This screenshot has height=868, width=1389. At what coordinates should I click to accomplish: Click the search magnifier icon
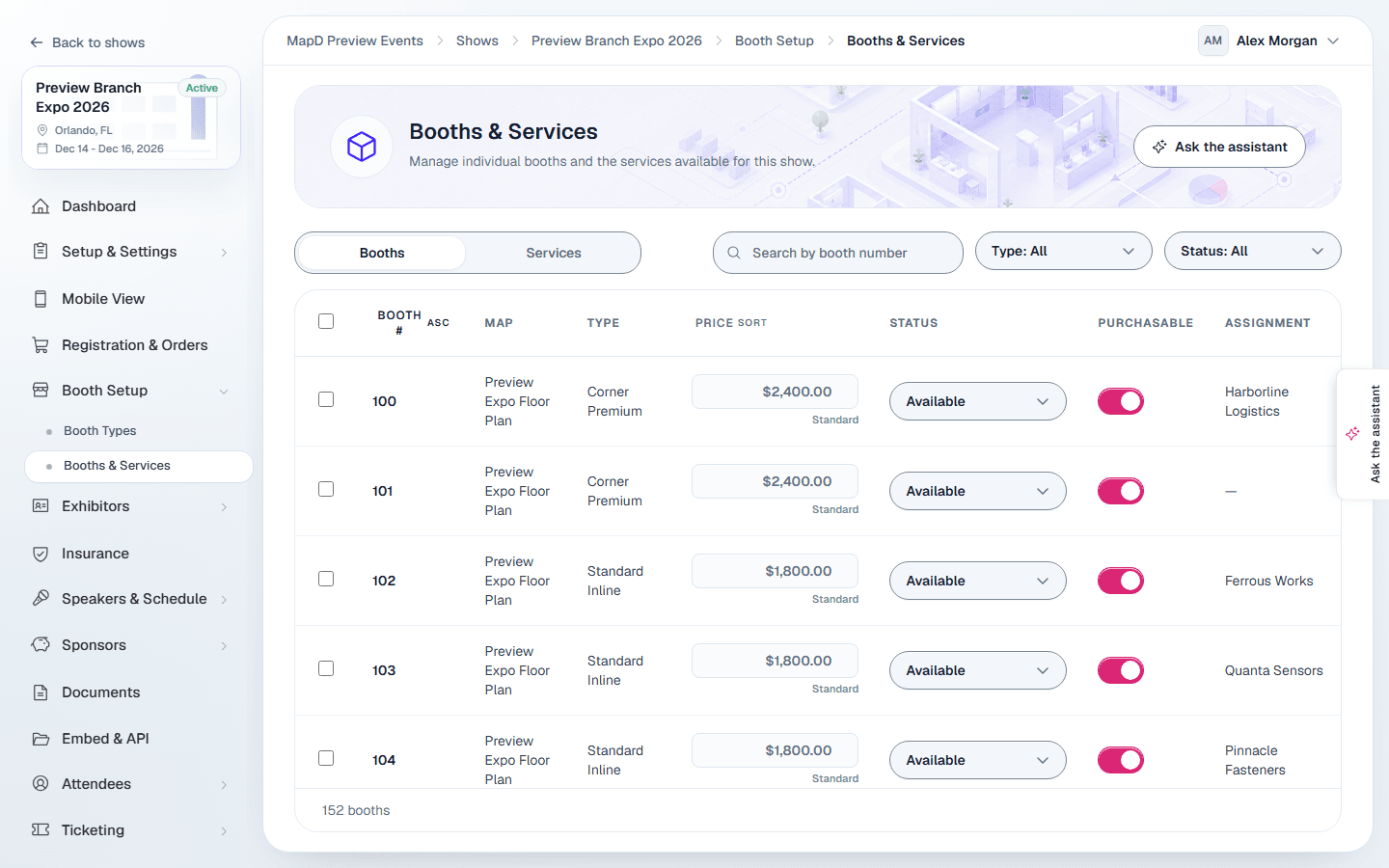point(734,253)
